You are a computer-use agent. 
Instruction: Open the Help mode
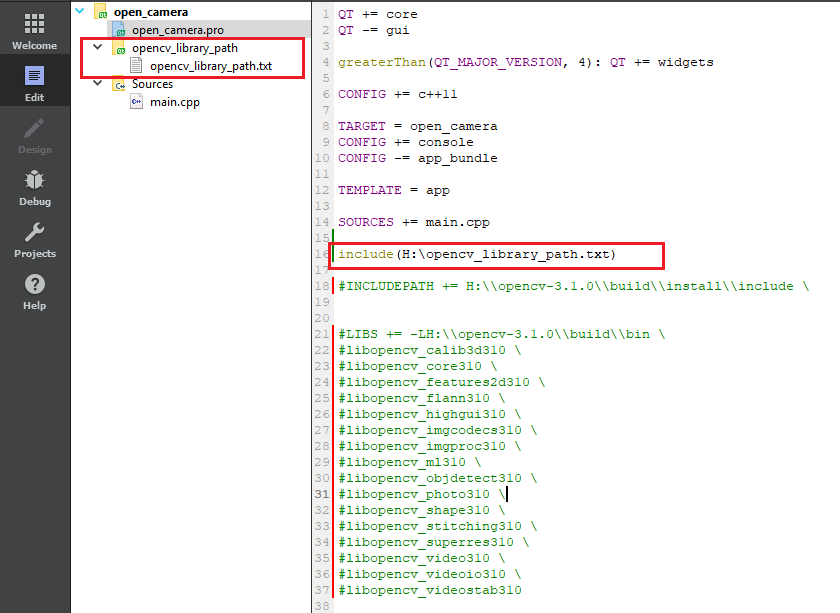point(34,292)
